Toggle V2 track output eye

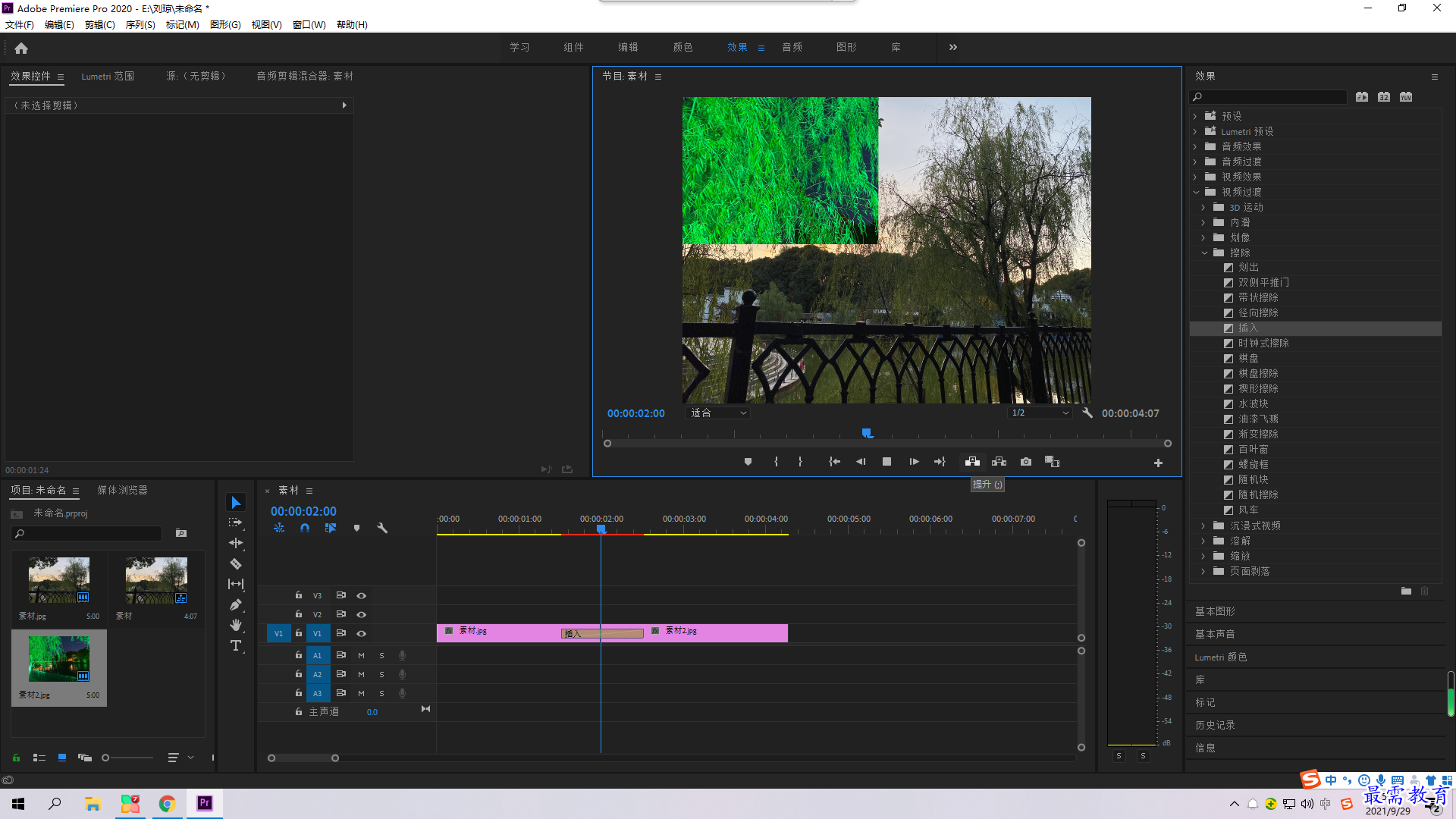pos(362,614)
